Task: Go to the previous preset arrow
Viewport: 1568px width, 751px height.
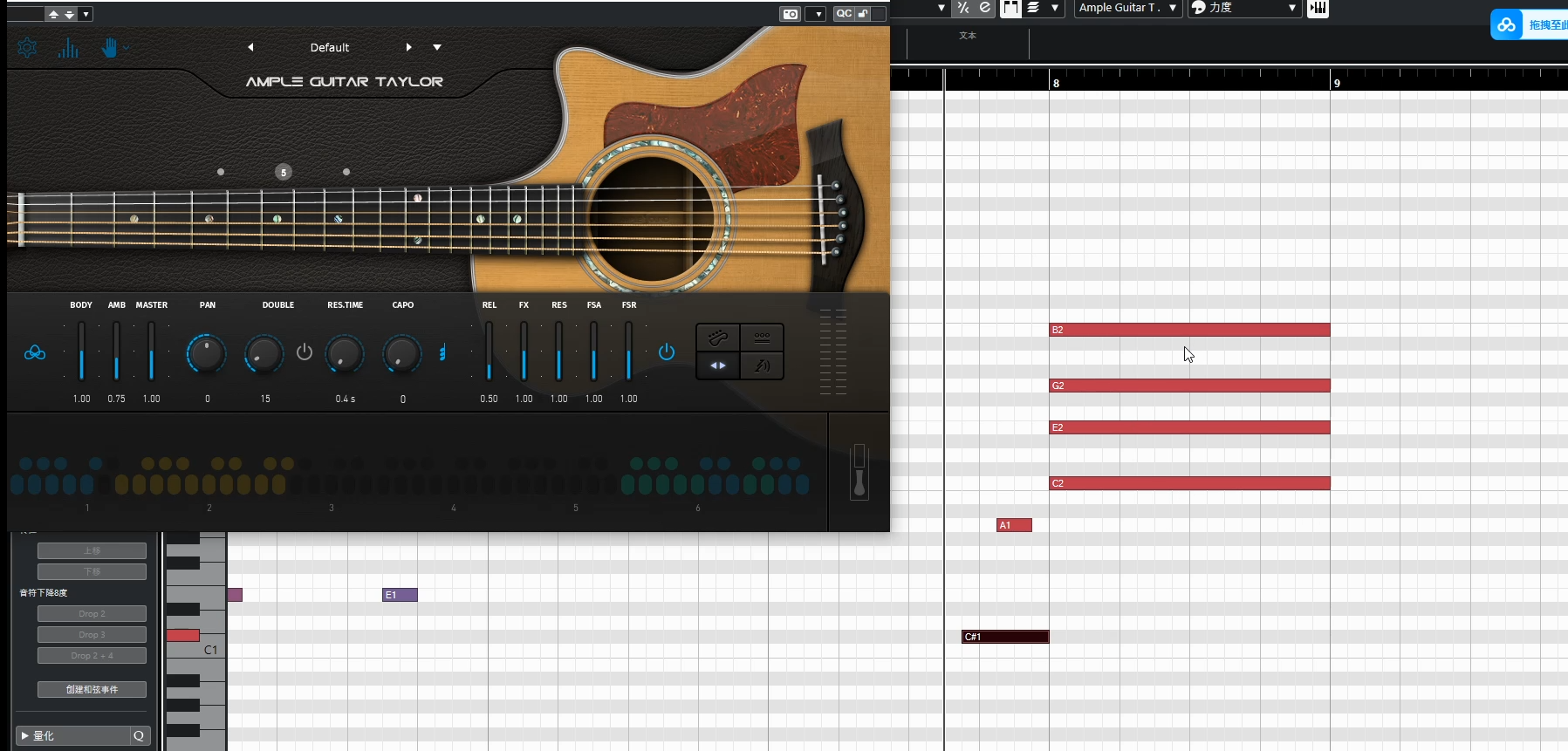Action: (x=250, y=47)
